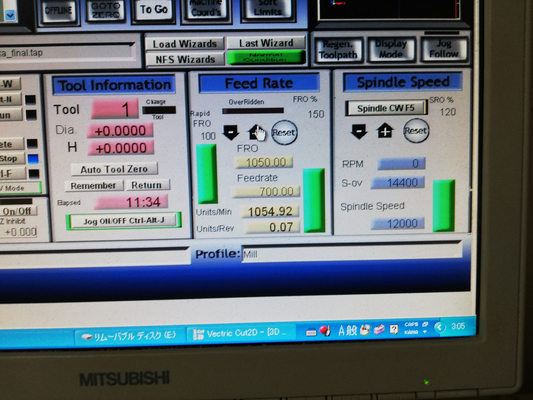This screenshot has width=533, height=400.
Task: Click Regen. Toolpath button
Action: (x=338, y=50)
